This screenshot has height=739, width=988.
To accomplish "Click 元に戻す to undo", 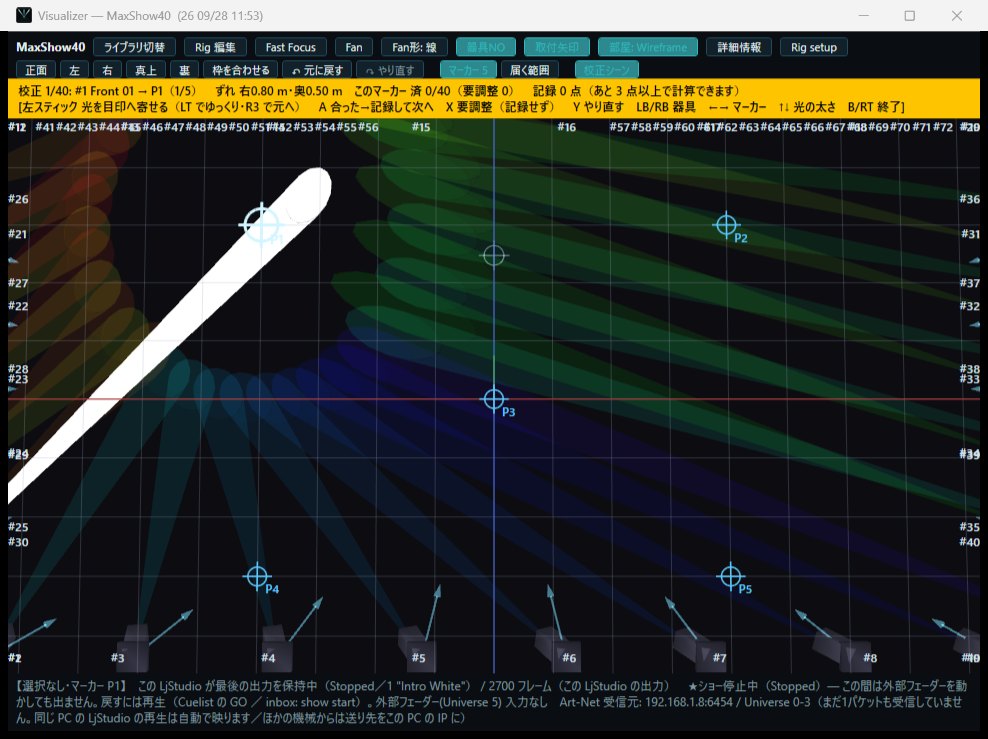I will 317,69.
